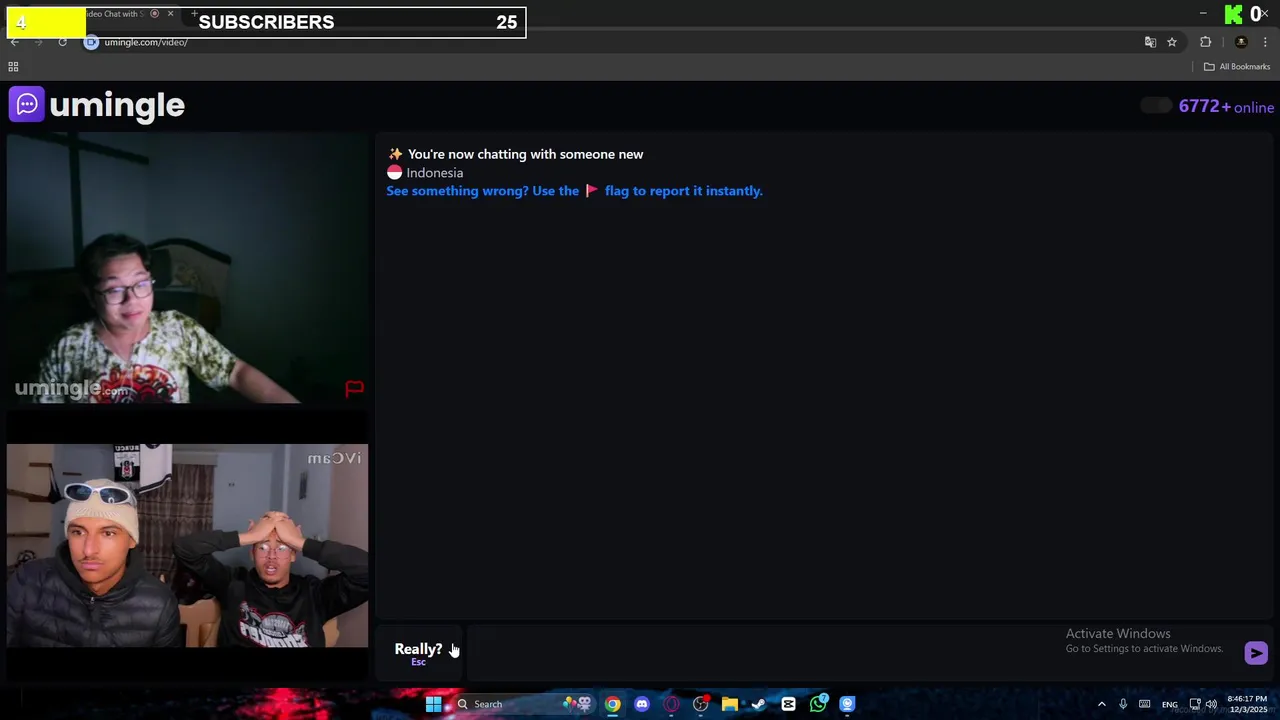This screenshot has height=720, width=1280.
Task: Open the apps grid in bookmarks bar
Action: 13,67
